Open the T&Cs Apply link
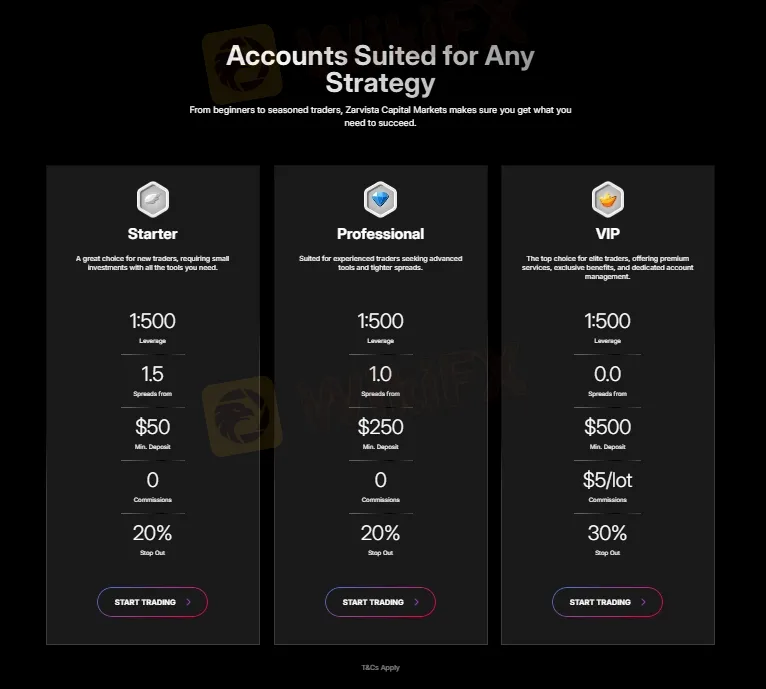The height and width of the screenshot is (689, 766). [380, 667]
